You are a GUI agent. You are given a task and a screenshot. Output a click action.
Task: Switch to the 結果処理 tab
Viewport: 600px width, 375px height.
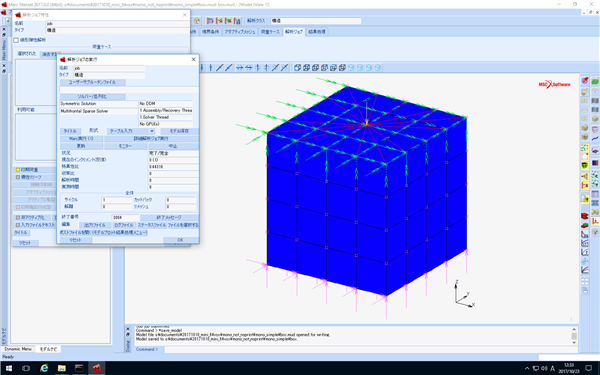tap(317, 32)
